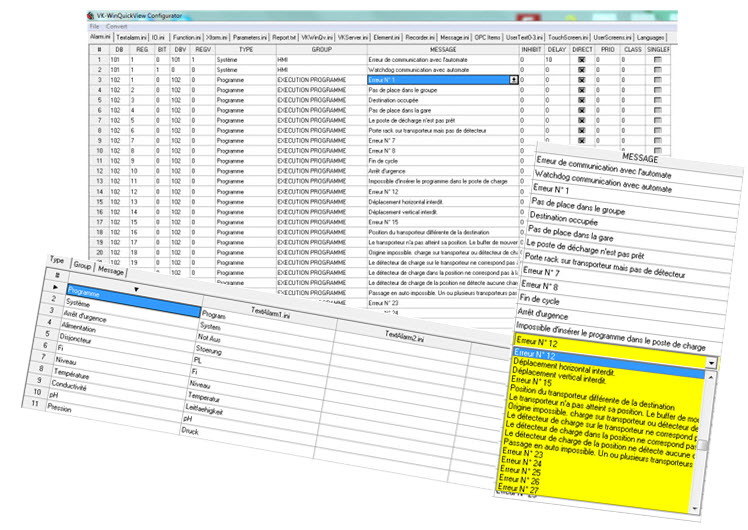Go to the VKServer.ini tab
Screen dimensions: 748x530
[353, 37]
